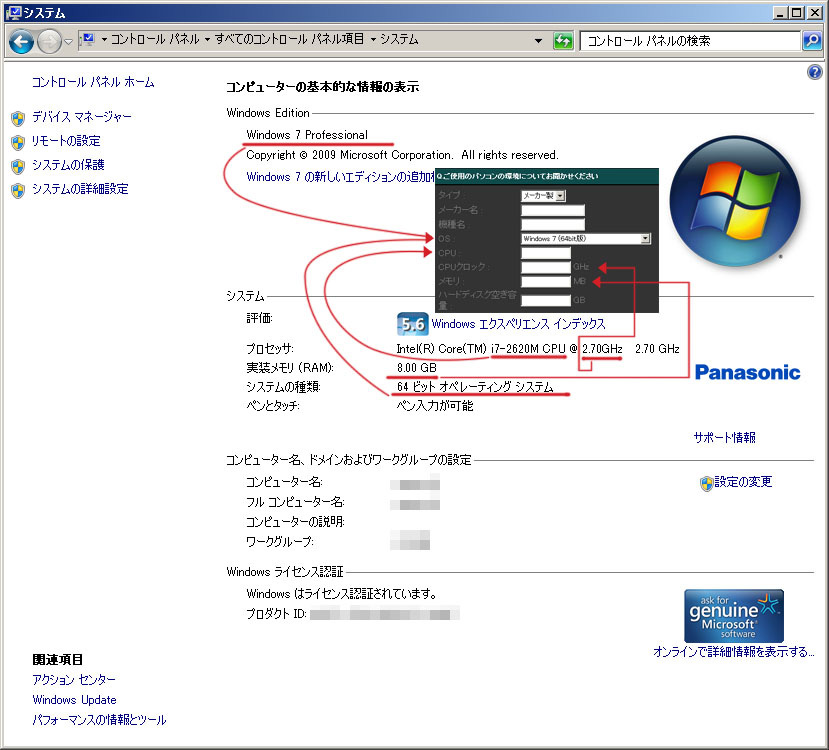The height and width of the screenshot is (750, 829).
Task: Click the 64 ビット オペレーティング システム value
Action: click(x=475, y=387)
